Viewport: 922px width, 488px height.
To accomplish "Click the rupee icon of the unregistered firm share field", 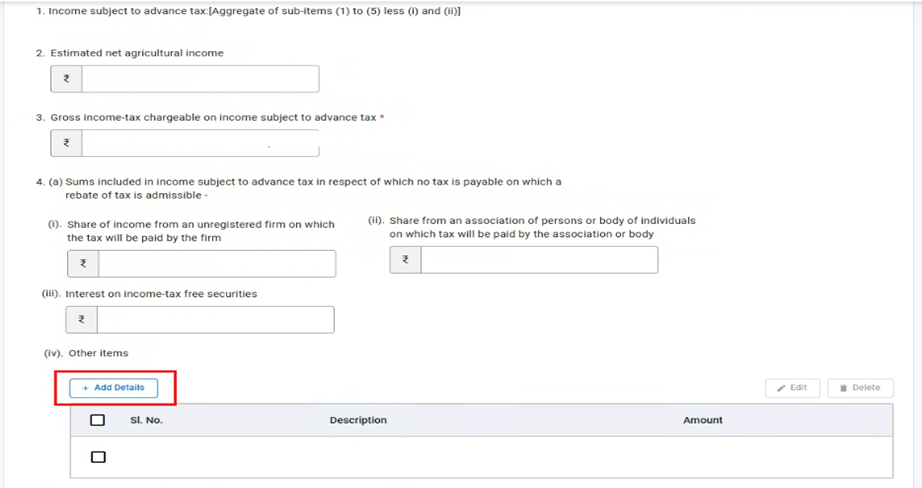I will (83, 264).
